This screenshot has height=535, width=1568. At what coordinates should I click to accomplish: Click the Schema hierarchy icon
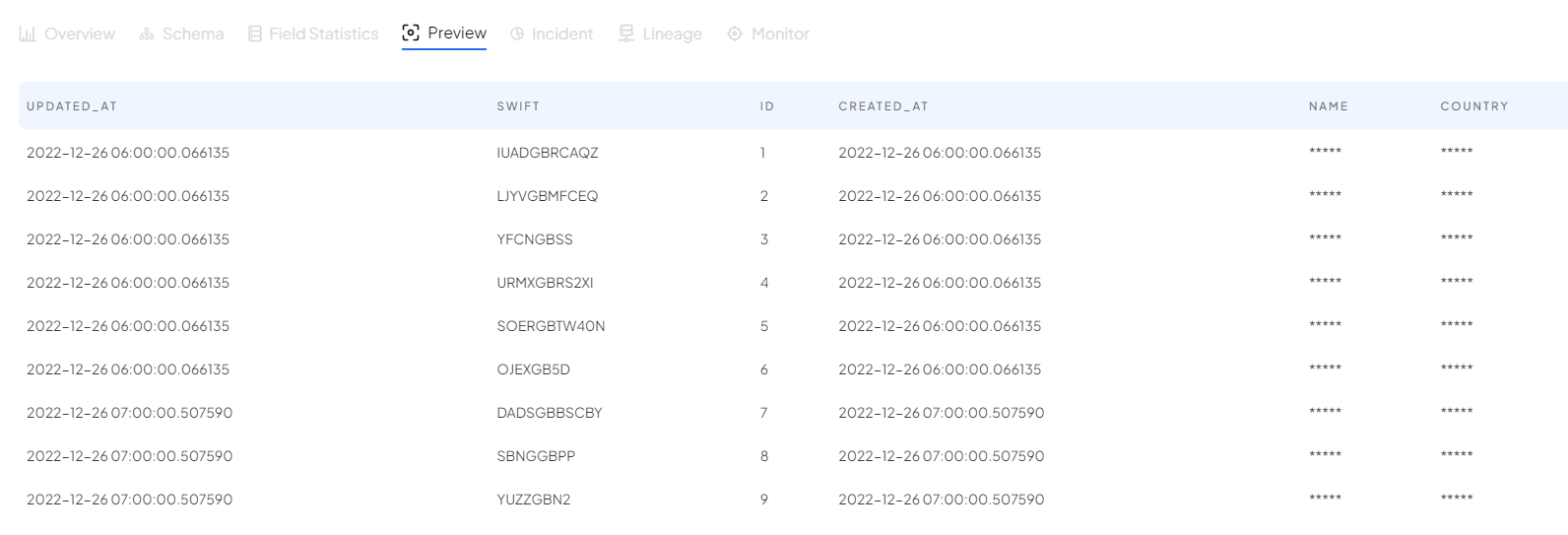tap(147, 34)
